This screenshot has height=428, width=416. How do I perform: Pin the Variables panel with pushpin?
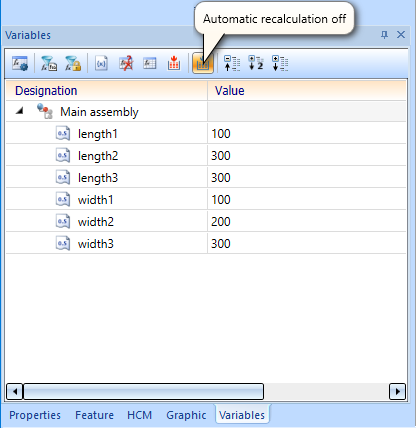click(384, 35)
